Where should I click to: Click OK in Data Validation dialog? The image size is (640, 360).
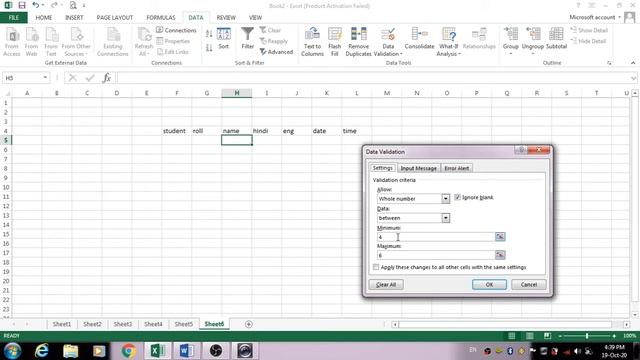point(489,284)
